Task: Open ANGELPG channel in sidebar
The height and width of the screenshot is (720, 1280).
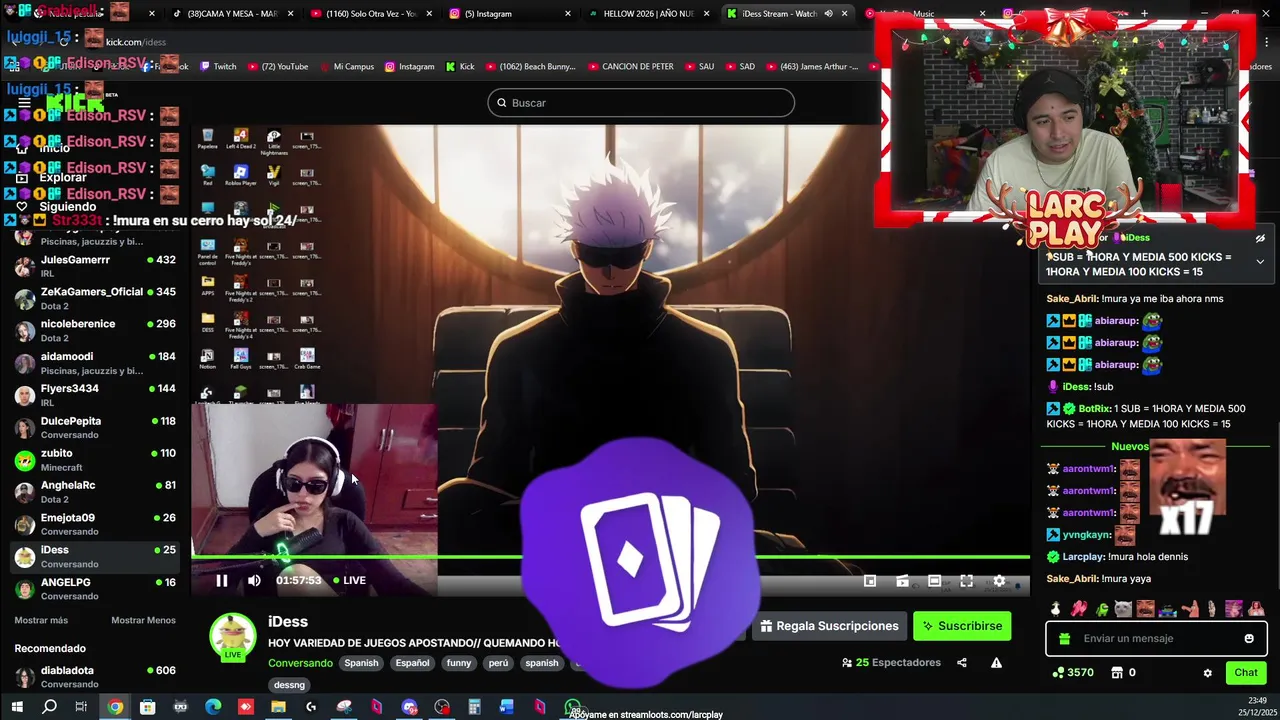Action: pyautogui.click(x=95, y=588)
